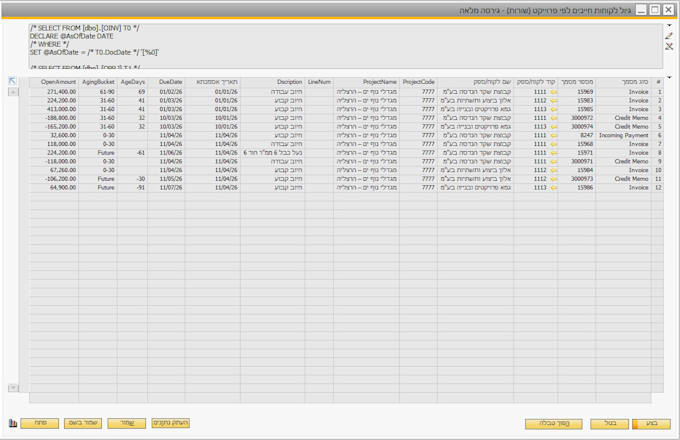Click in the SQL query text area
The image size is (680, 440).
click(345, 46)
